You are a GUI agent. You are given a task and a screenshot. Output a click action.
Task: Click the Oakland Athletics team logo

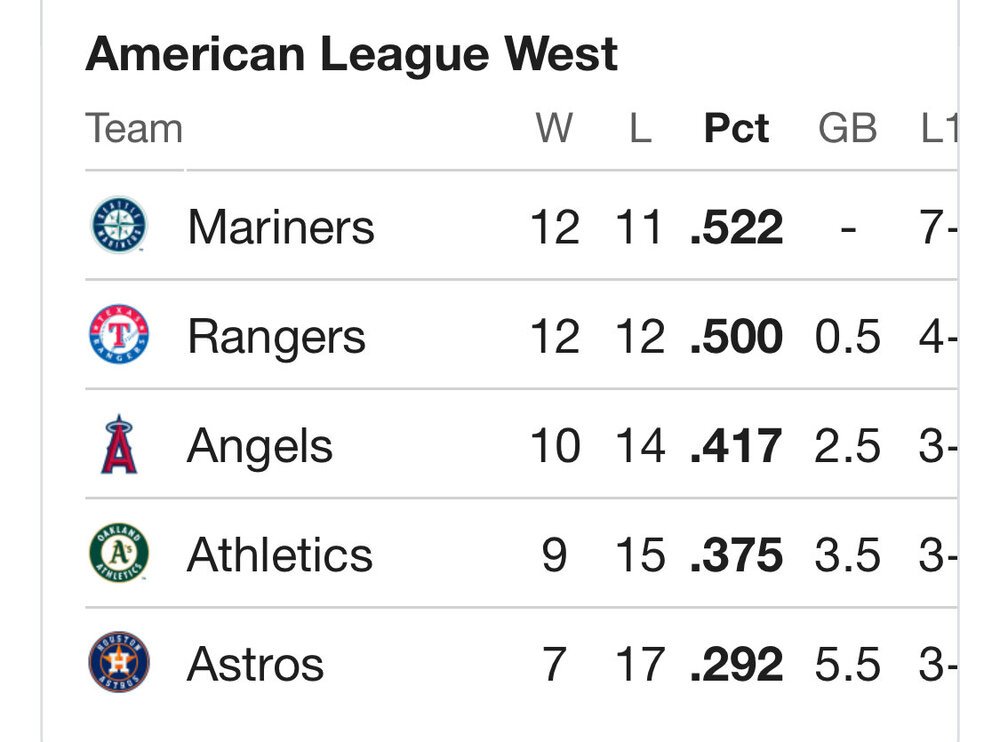(119, 553)
